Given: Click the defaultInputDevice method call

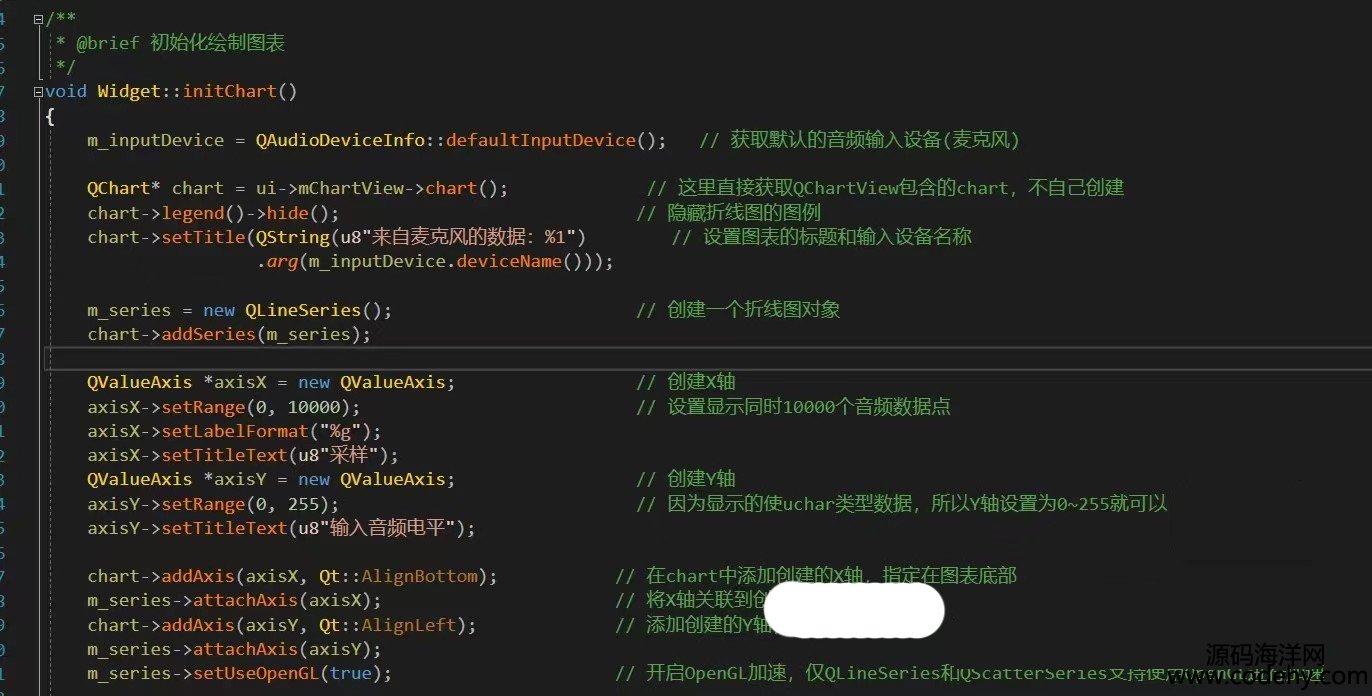Looking at the screenshot, I should [x=541, y=140].
